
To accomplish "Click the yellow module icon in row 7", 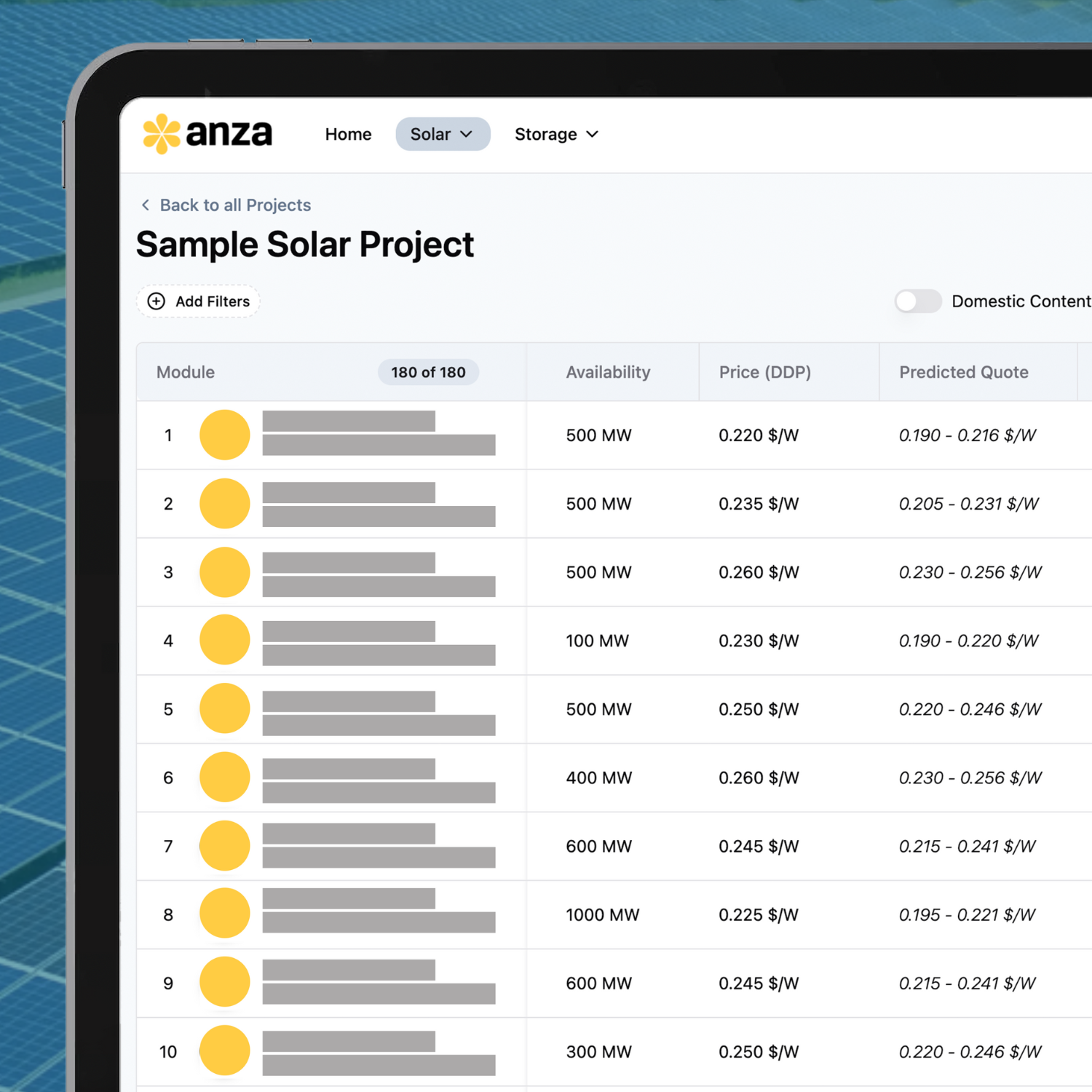I will point(225,845).
